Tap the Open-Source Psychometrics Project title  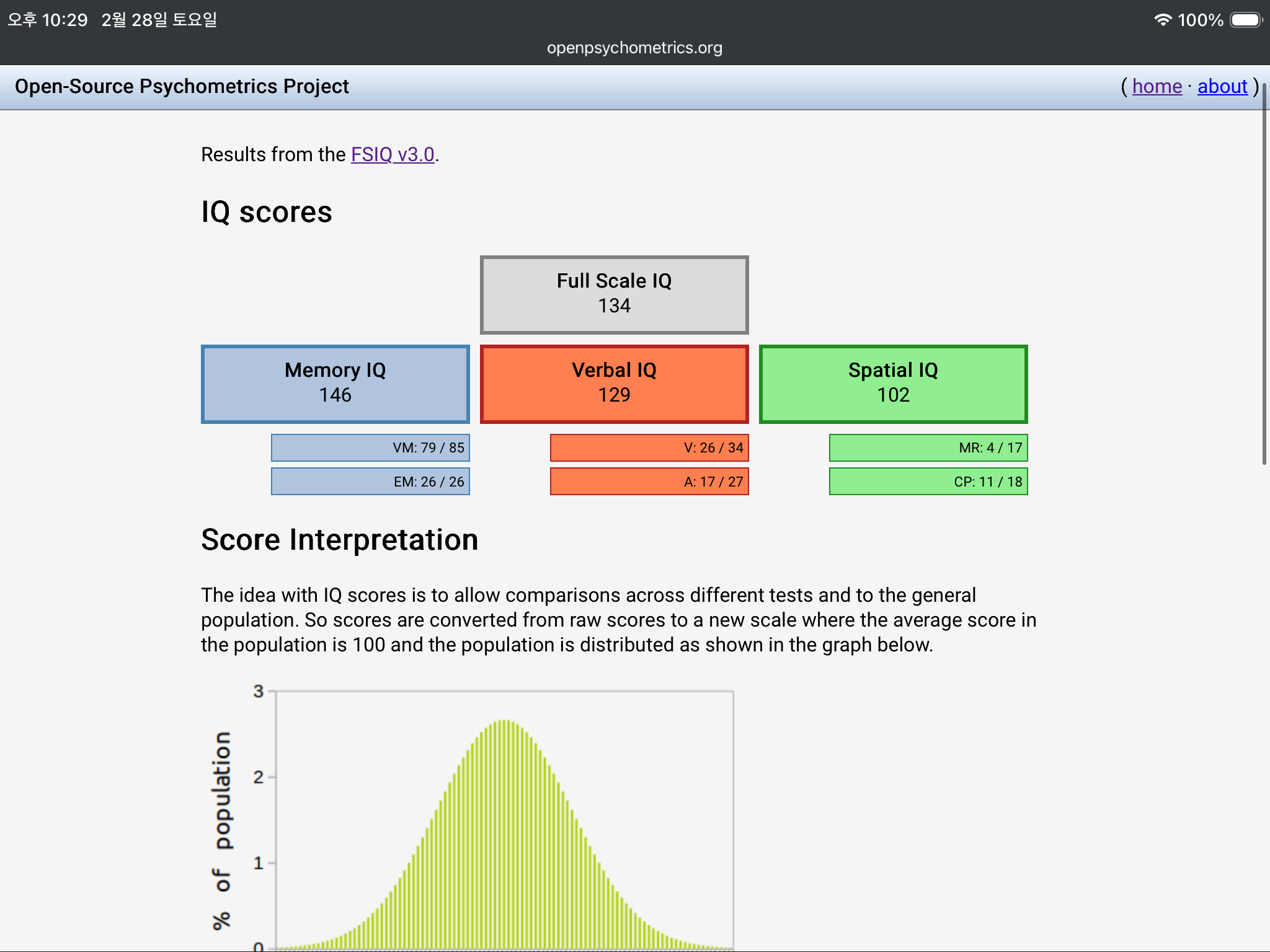[x=182, y=86]
